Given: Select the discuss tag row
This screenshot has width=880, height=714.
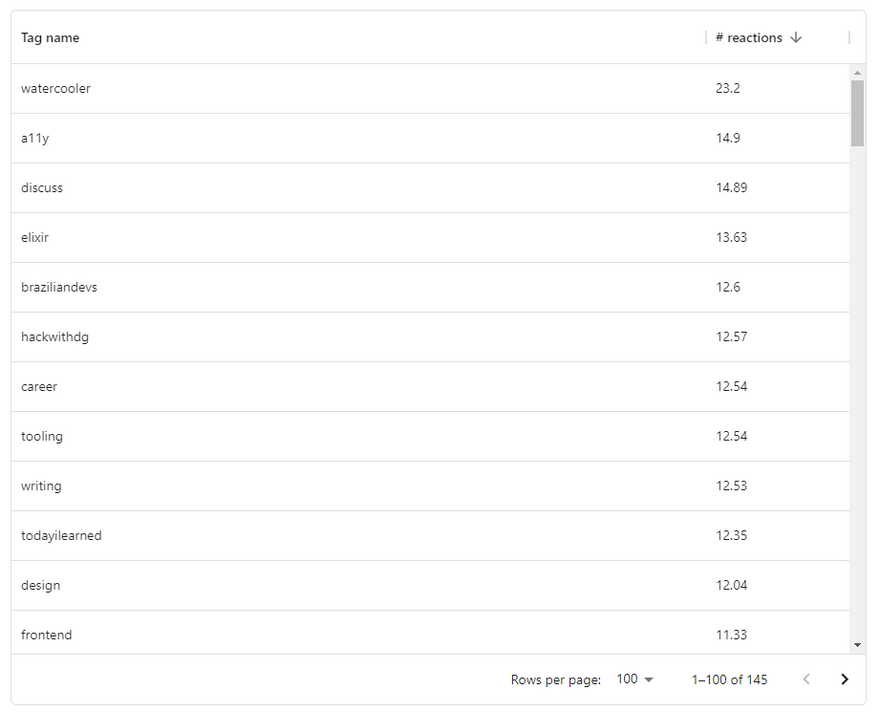Looking at the screenshot, I should (x=430, y=188).
